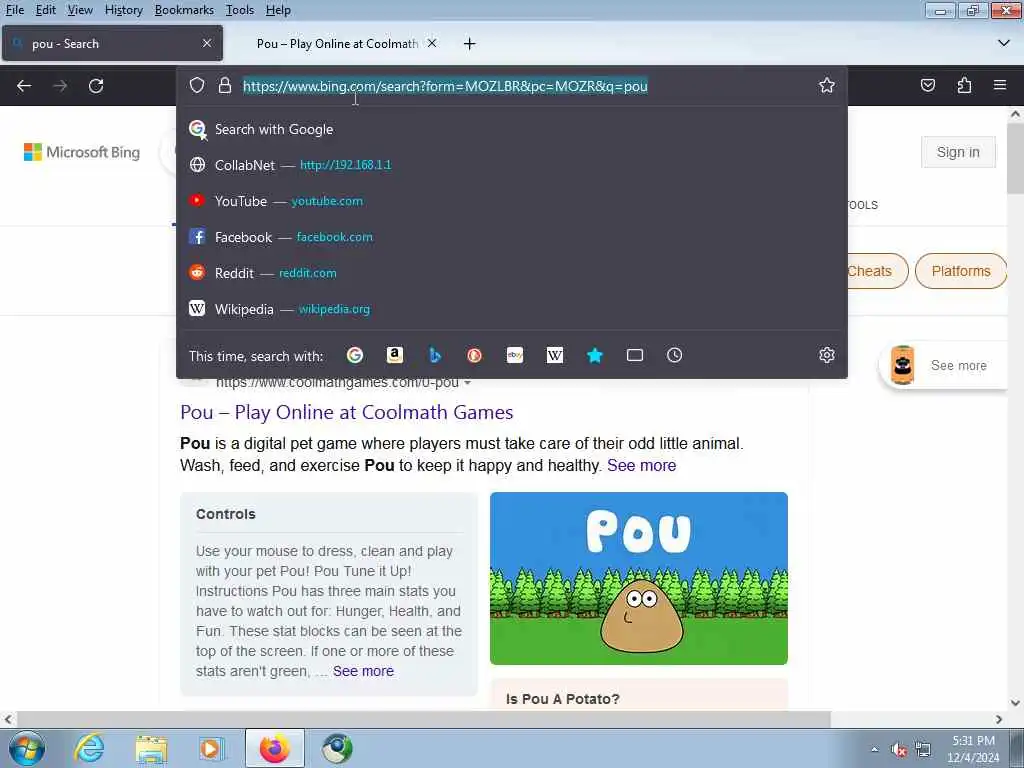
Task: Launch Internet Explorer from taskbar
Action: (88, 748)
